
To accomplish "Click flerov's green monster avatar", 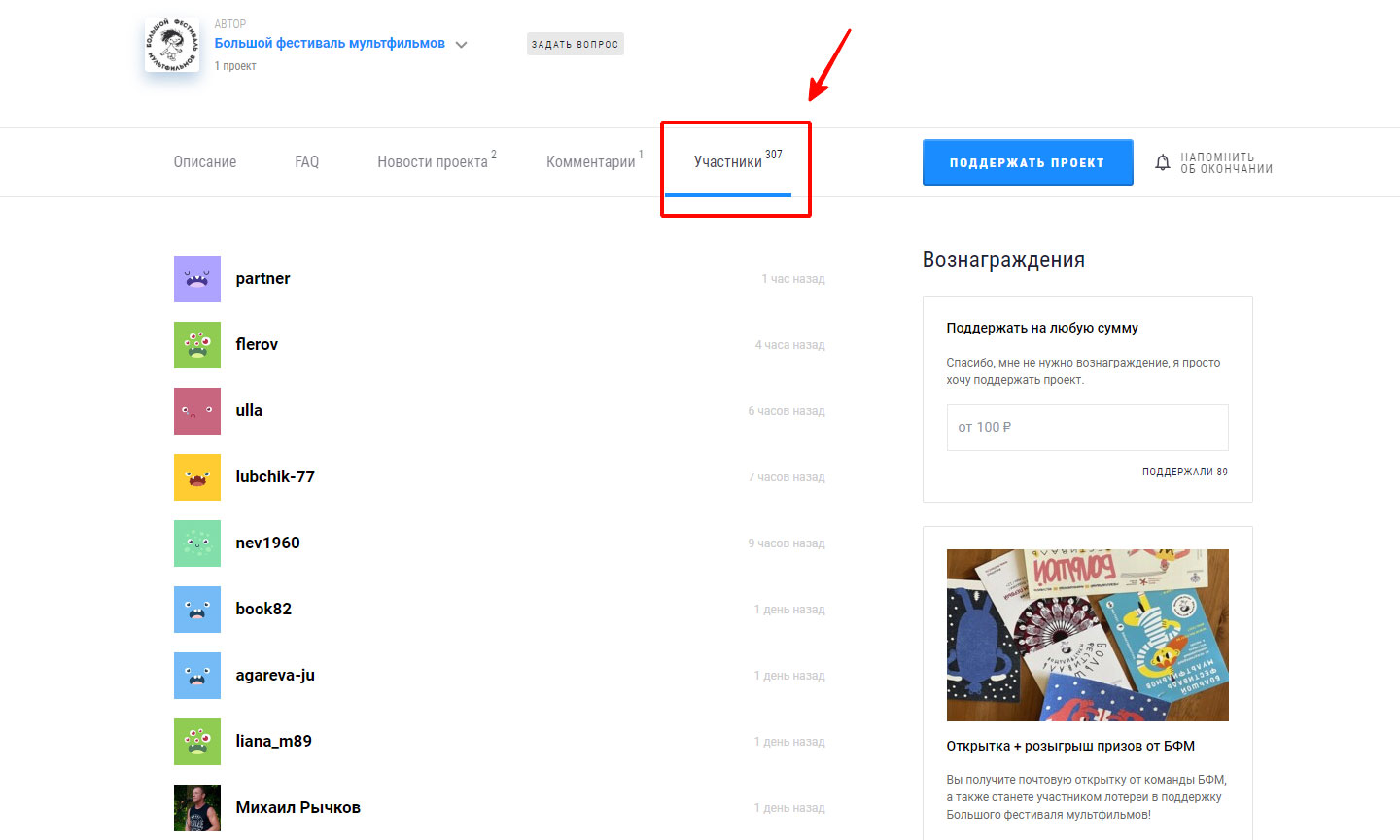I will tap(197, 345).
